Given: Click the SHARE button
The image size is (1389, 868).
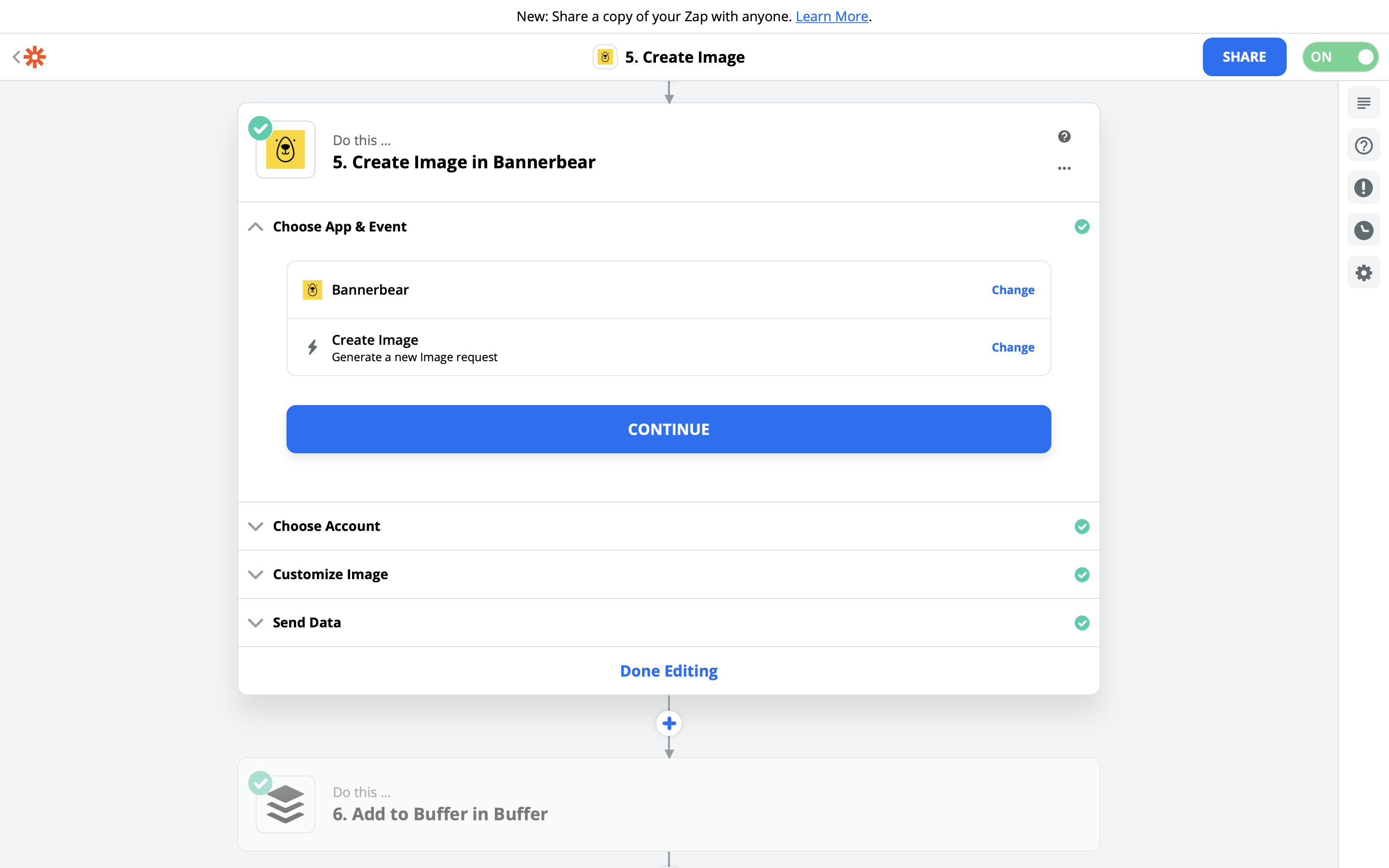Looking at the screenshot, I should [1244, 57].
